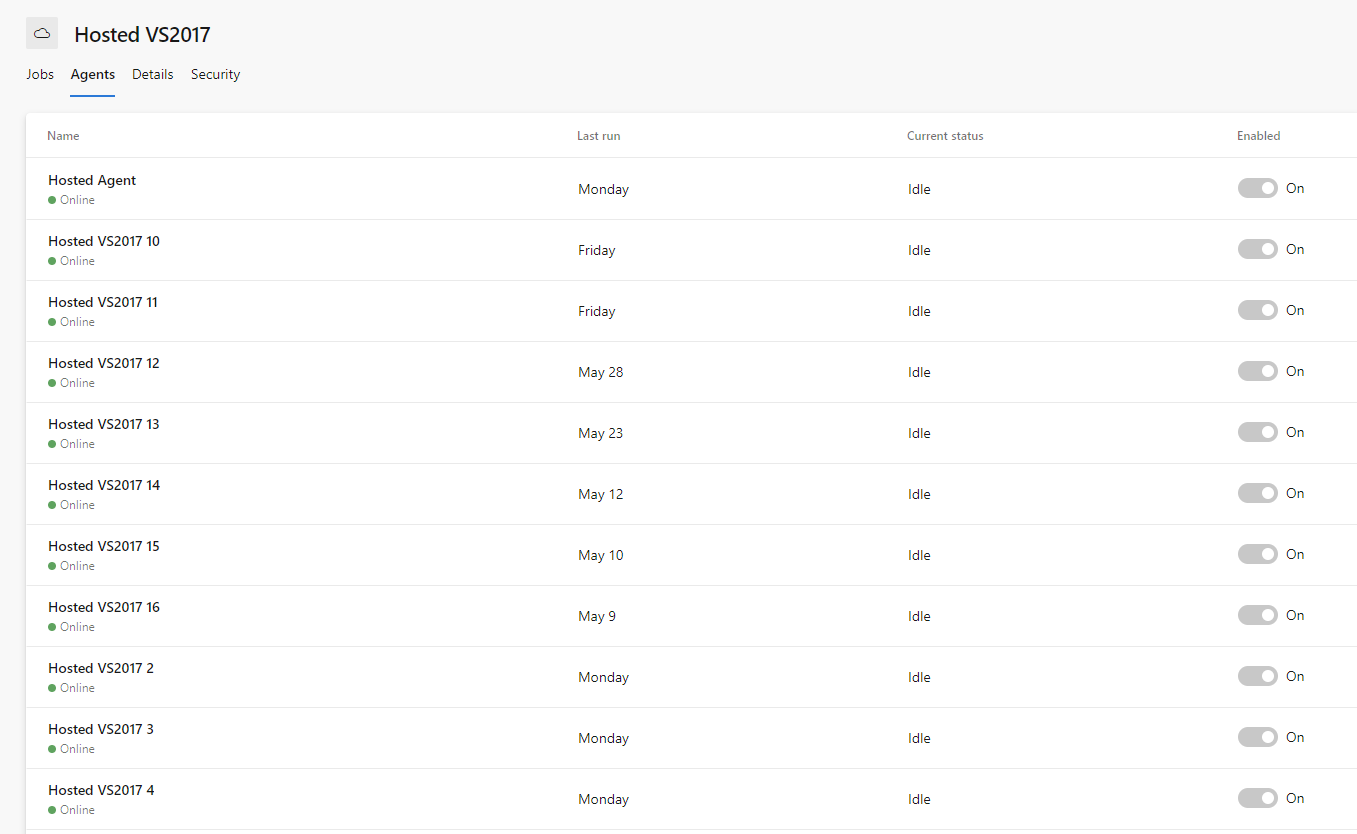Select the Hosted VS2017 11 agent
Image resolution: width=1357 pixels, height=834 pixels.
(x=103, y=302)
